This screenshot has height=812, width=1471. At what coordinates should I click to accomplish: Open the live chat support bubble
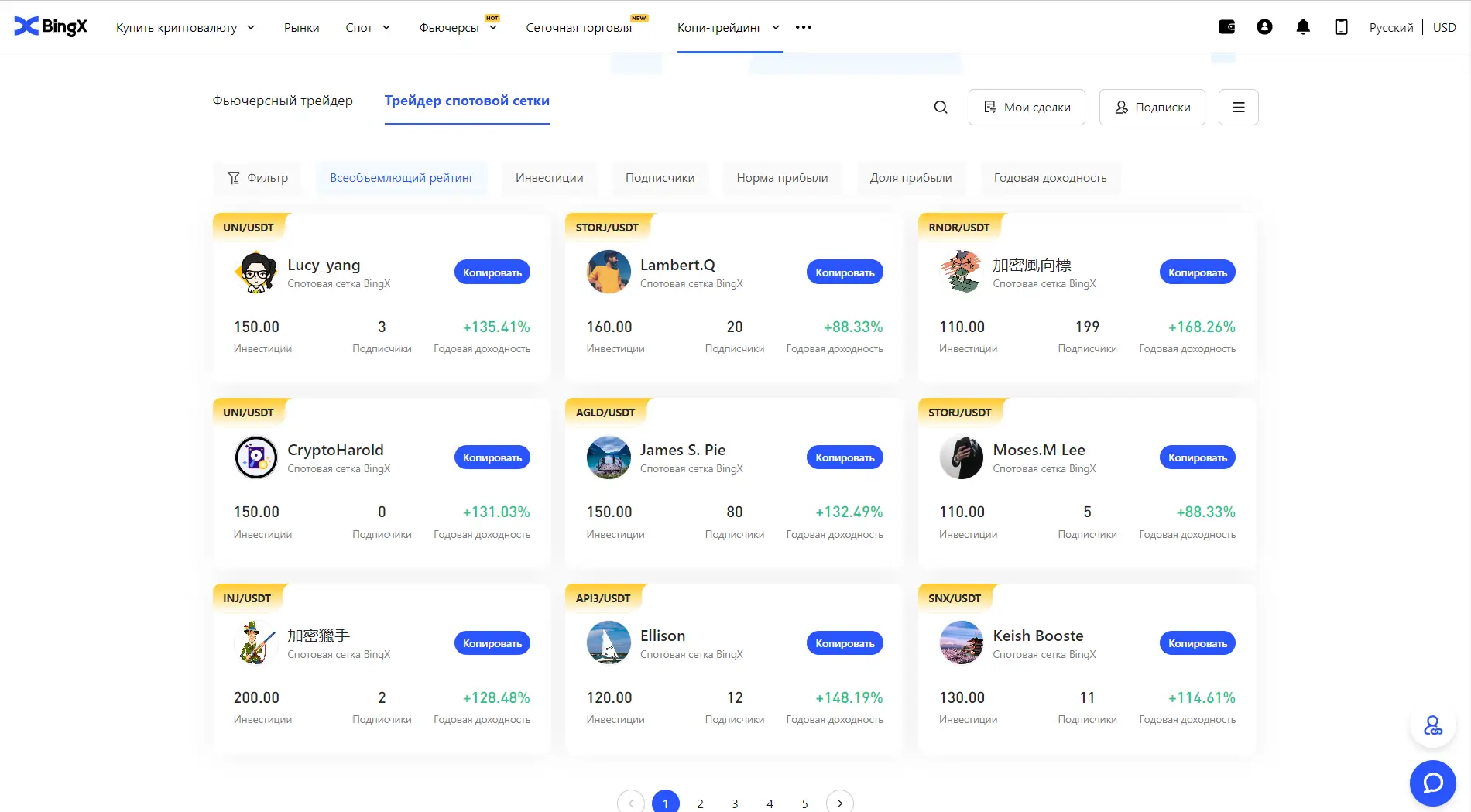click(x=1432, y=783)
